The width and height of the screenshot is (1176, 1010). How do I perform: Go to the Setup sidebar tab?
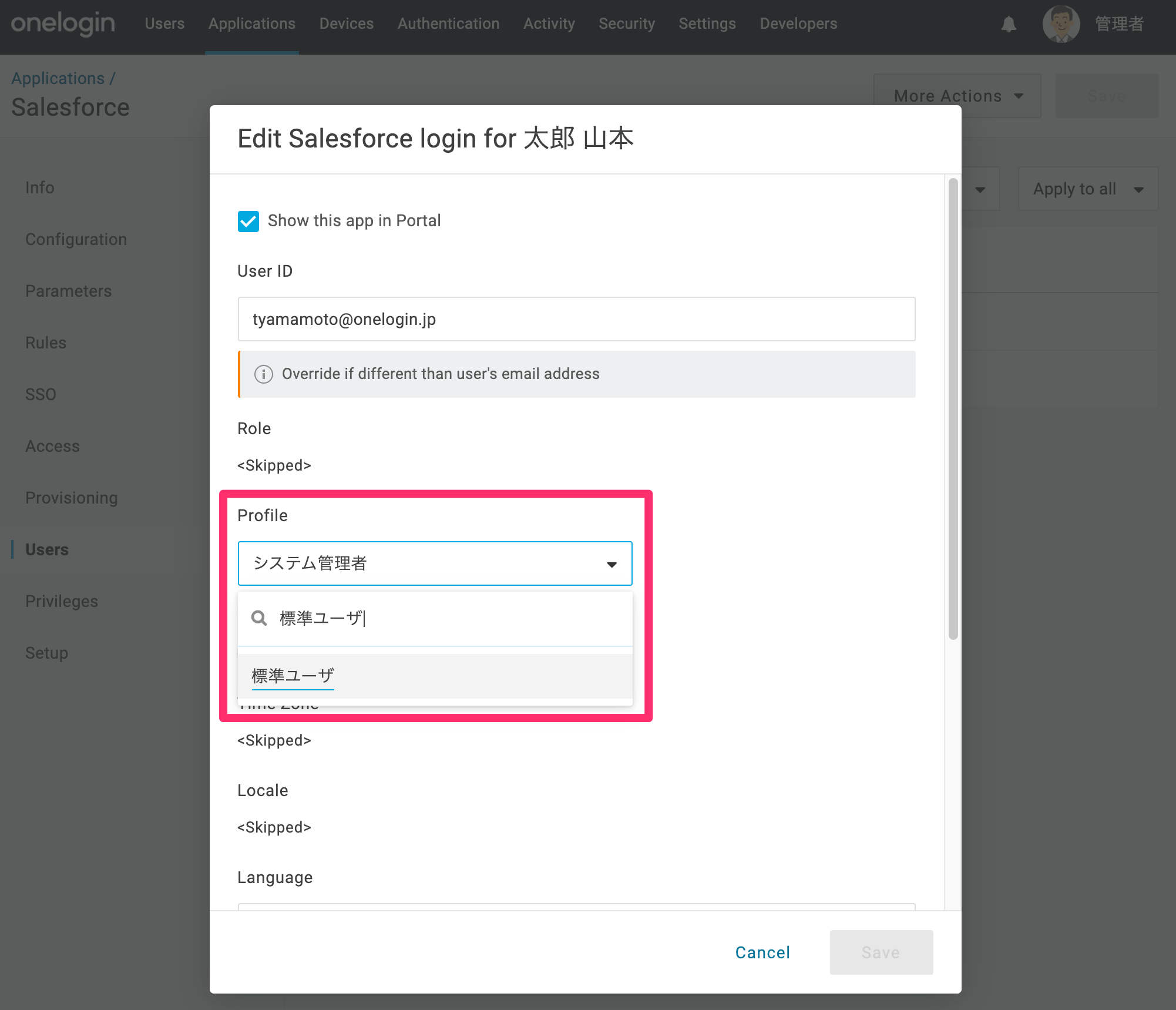click(x=46, y=653)
